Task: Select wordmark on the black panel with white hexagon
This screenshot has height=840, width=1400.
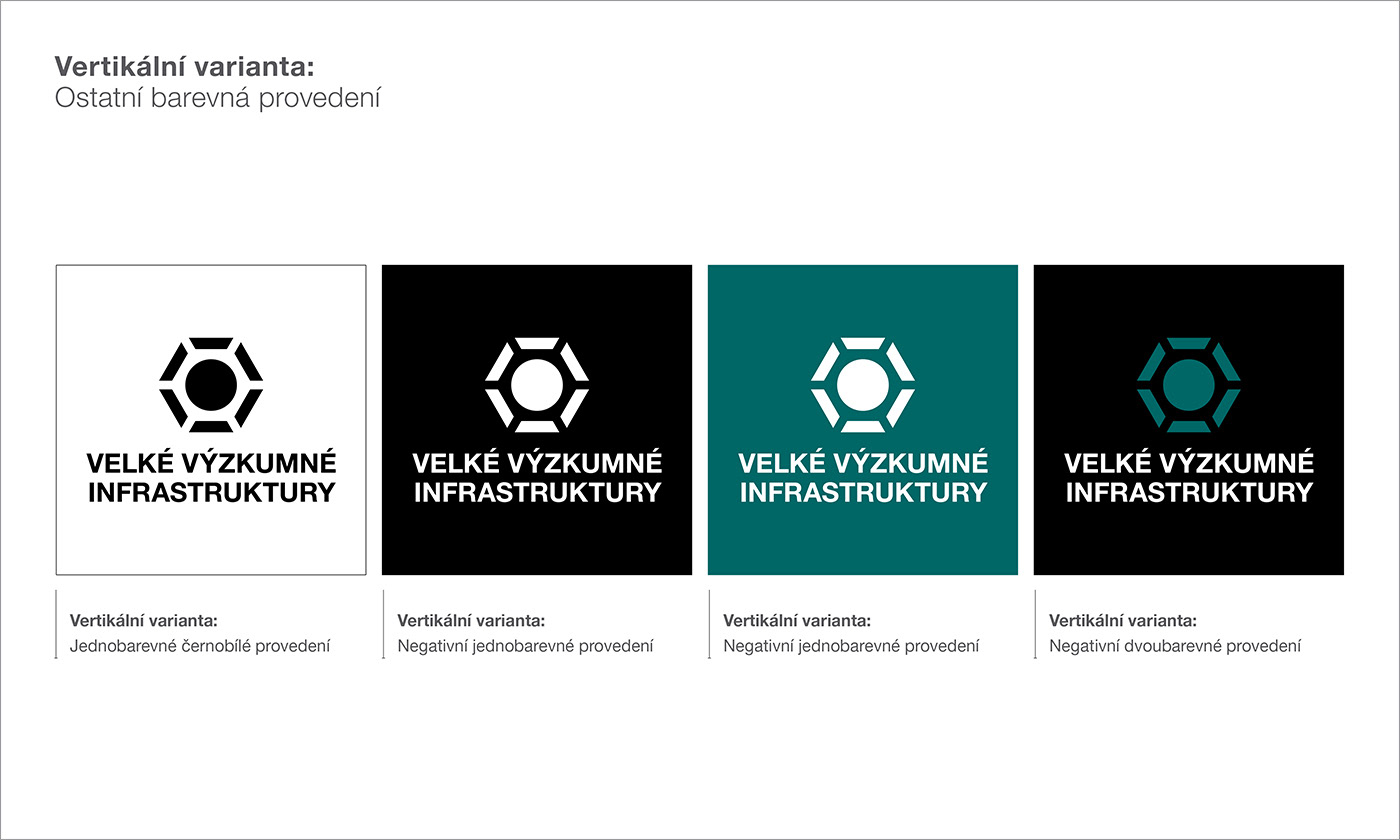Action: pyautogui.click(x=537, y=477)
